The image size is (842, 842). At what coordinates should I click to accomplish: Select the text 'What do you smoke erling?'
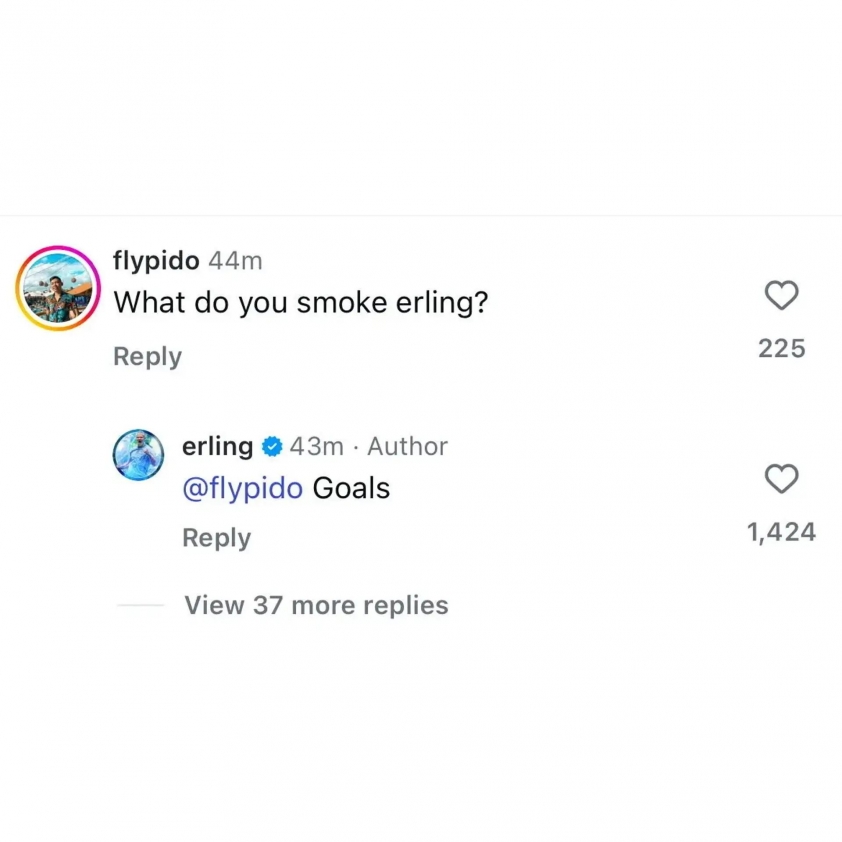click(301, 301)
